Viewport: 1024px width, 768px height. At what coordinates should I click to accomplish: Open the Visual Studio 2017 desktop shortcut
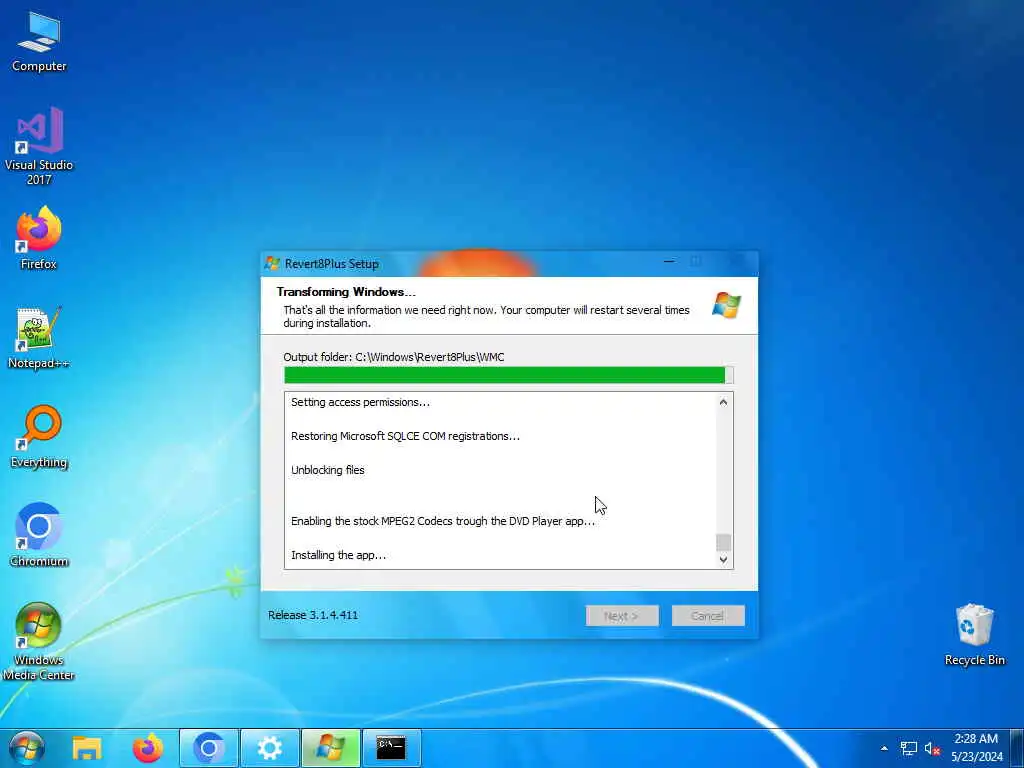point(39,146)
